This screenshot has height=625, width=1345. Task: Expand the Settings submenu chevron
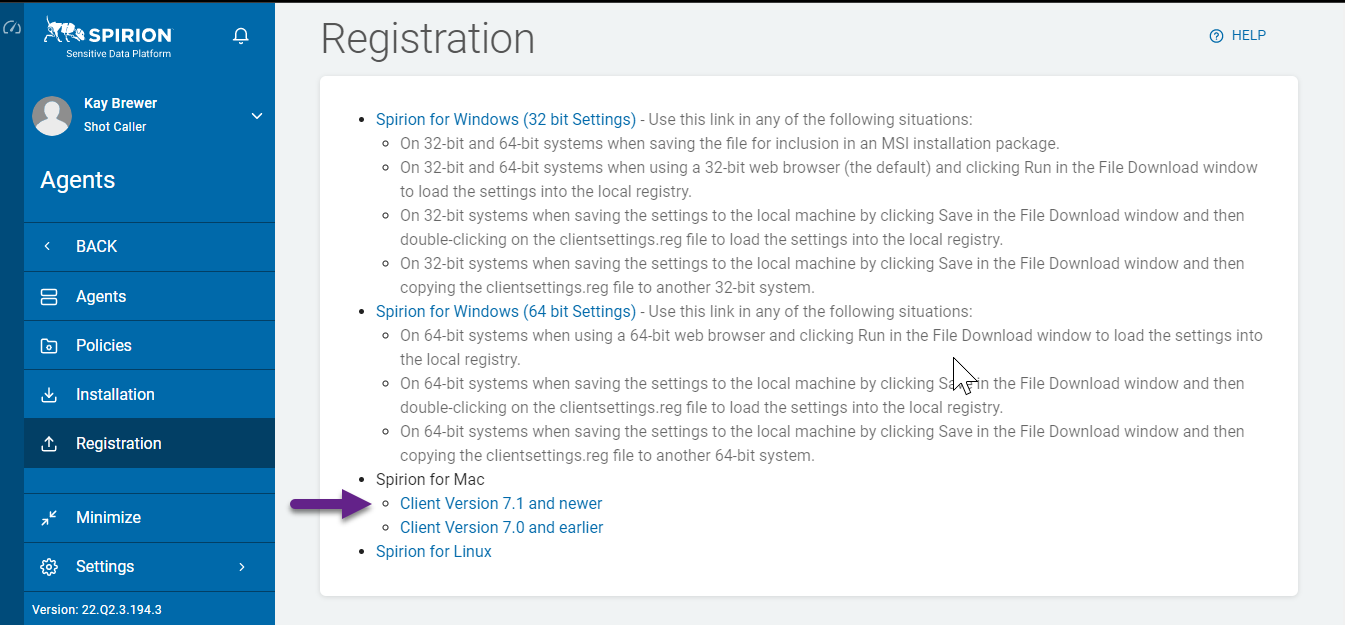[x=241, y=567]
